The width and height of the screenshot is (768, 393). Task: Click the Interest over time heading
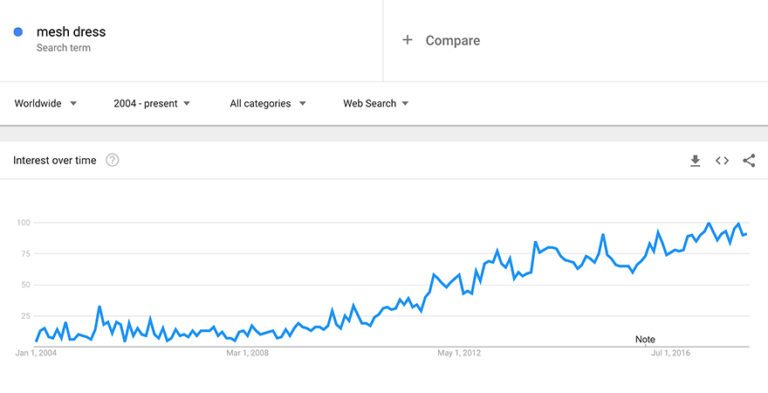[x=55, y=160]
